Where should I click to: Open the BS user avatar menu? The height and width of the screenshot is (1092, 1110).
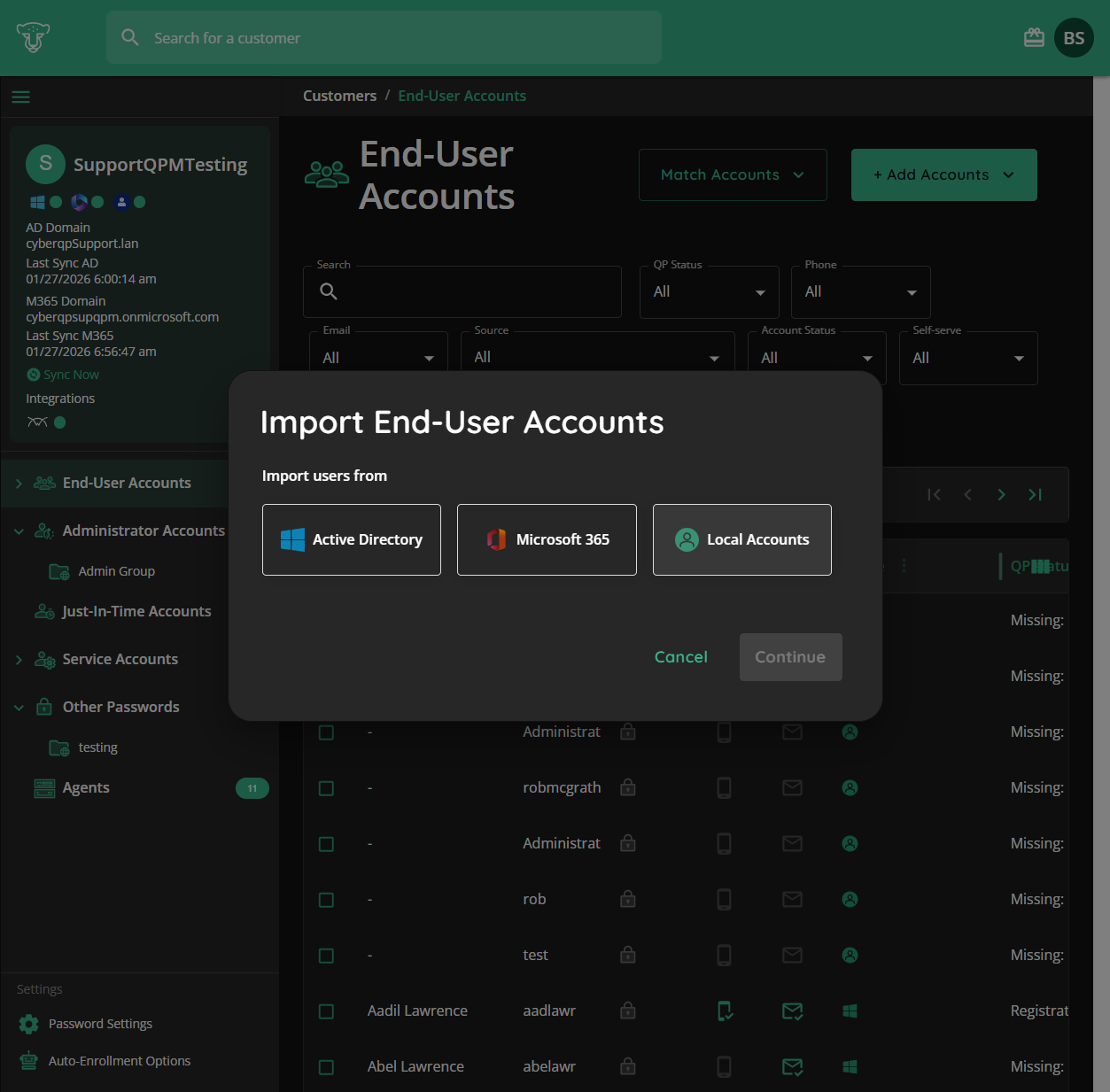coord(1074,38)
